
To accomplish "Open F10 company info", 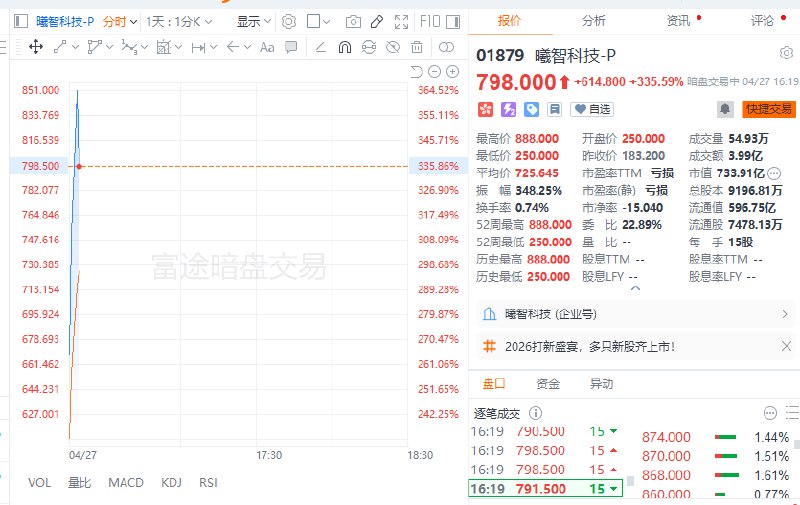I will 430,21.
